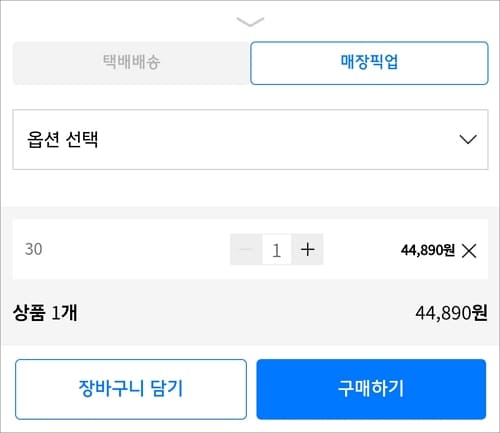This screenshot has height=433, width=500.
Task: Click the selected option label 30
Action: click(34, 249)
